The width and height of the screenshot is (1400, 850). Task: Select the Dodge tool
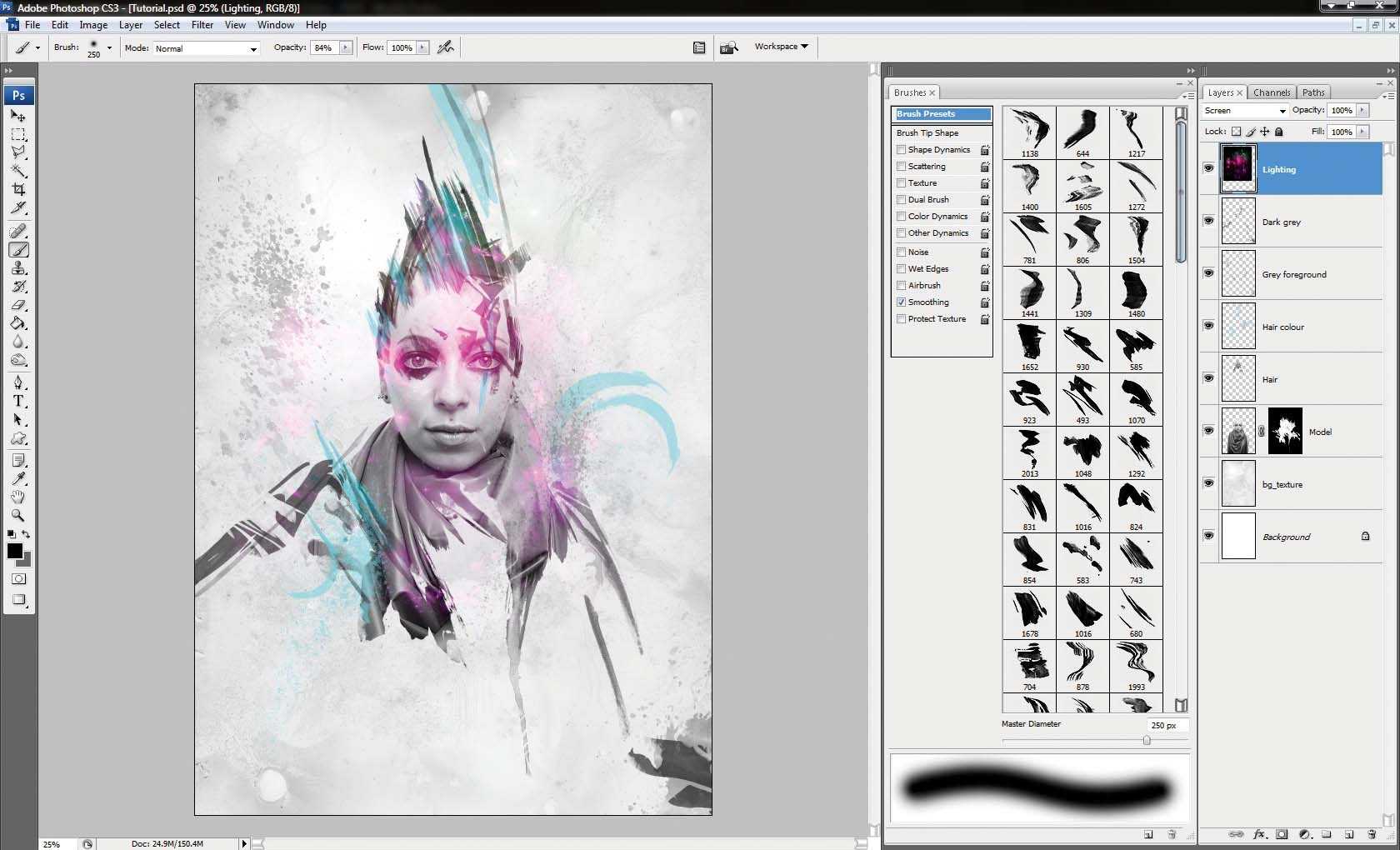point(18,359)
